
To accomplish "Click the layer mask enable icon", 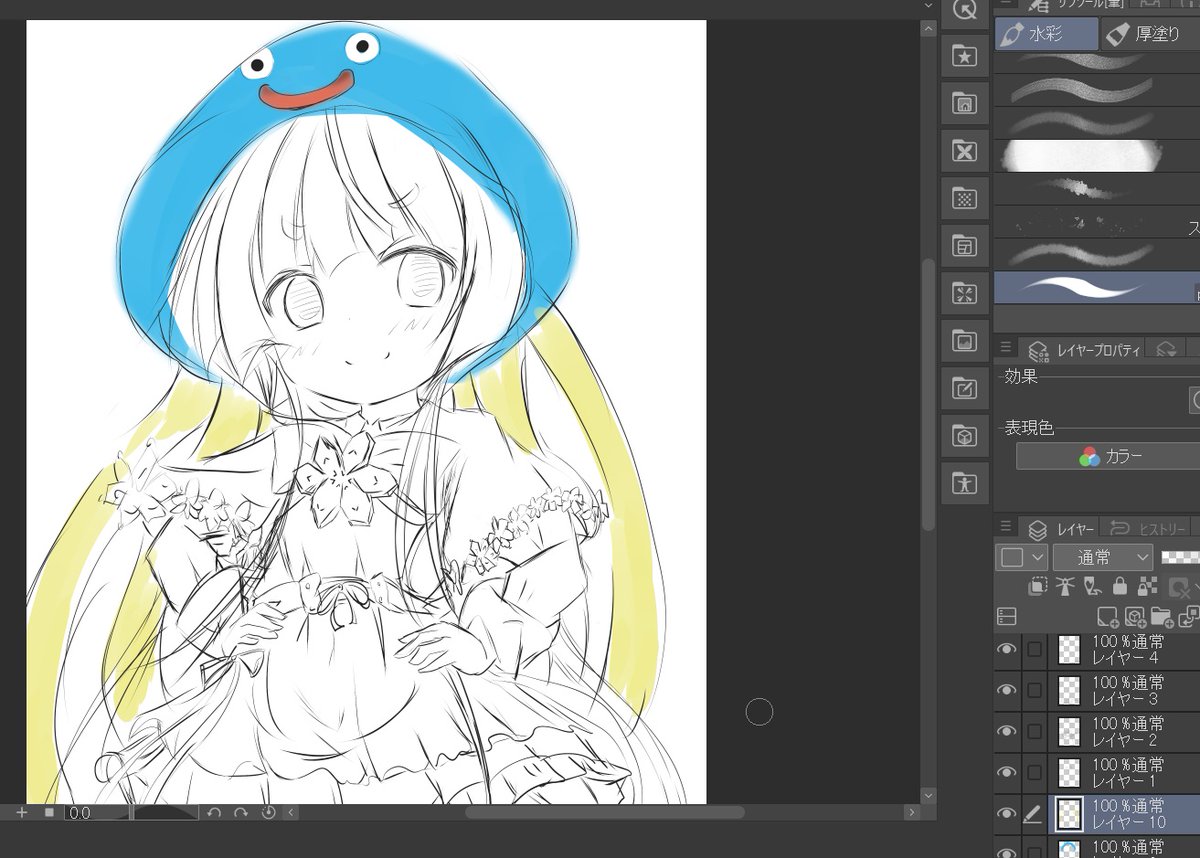I will (x=1180, y=588).
